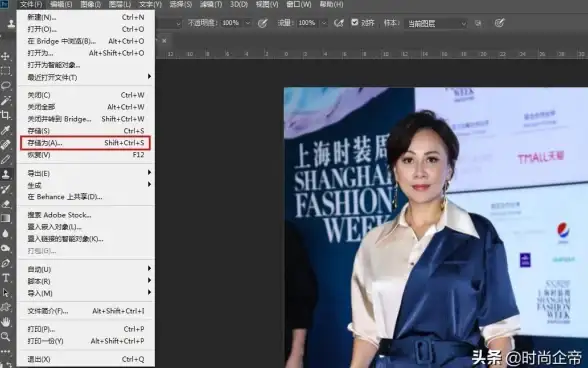This screenshot has height=368, width=588.
Task: Toggle the 对齐 (Aligned) checkbox
Action: tap(355, 23)
